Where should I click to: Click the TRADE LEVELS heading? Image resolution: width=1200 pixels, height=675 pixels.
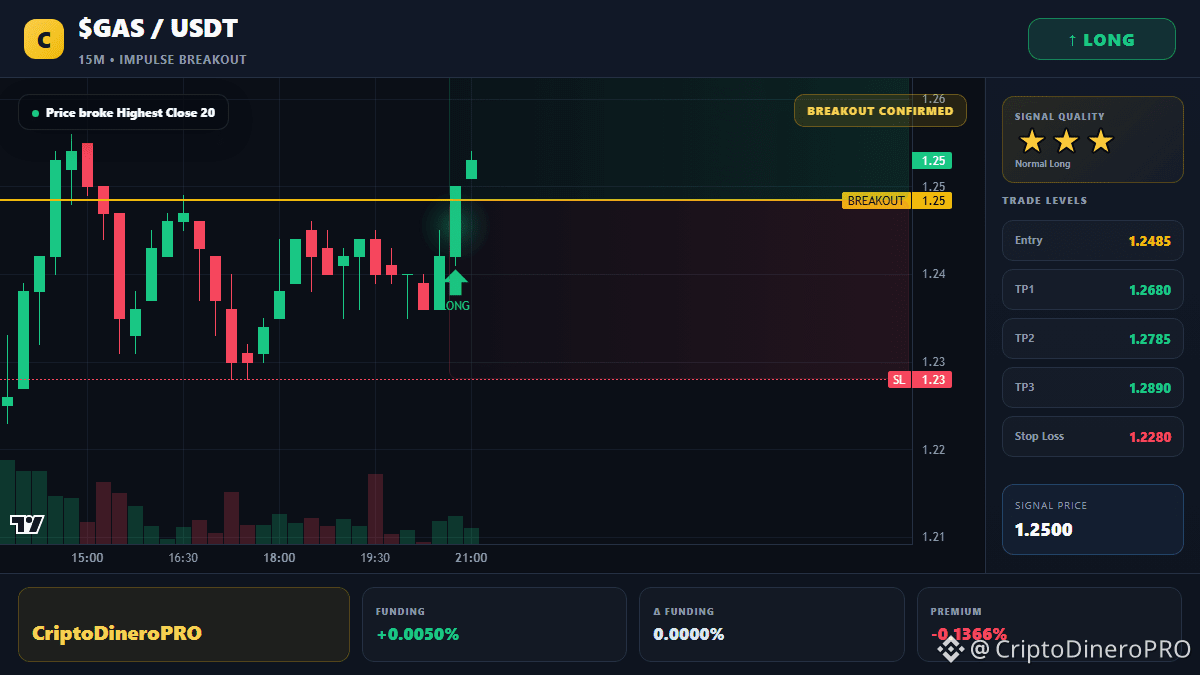coord(1044,201)
